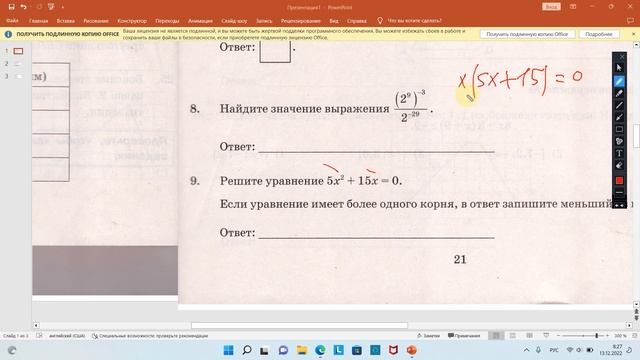Close the floating drawing toolbar
Viewport: 640px width, 360px height.
622,57
